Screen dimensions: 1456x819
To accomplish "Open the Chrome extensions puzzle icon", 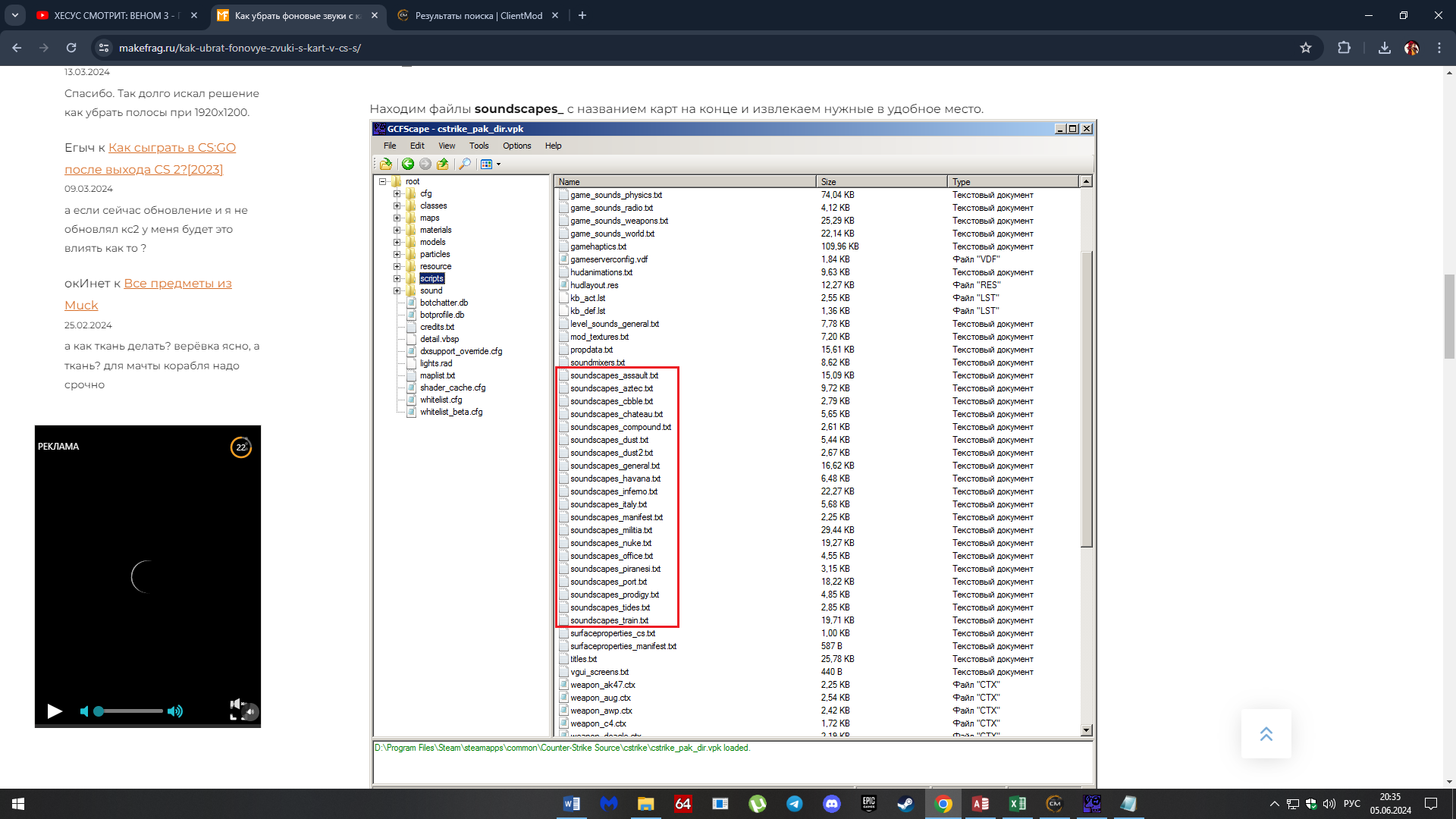I will (1344, 48).
